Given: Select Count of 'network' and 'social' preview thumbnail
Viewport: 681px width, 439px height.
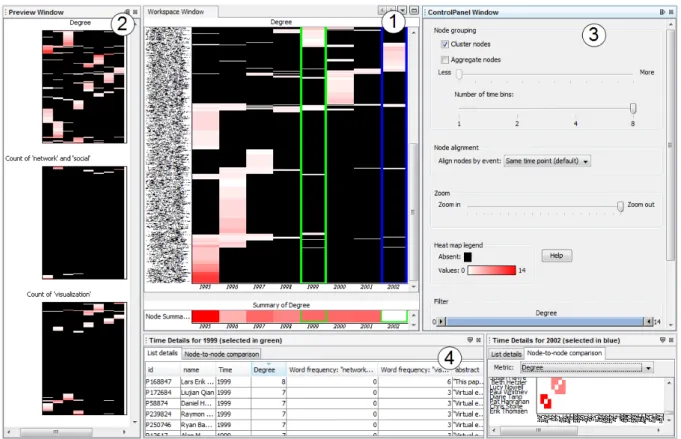Looking at the screenshot, I should pos(84,222).
